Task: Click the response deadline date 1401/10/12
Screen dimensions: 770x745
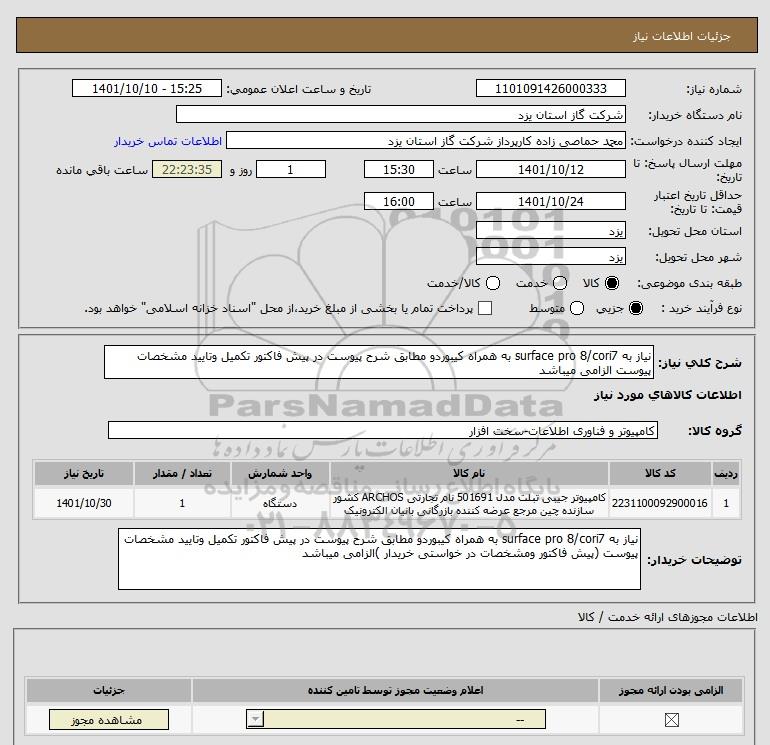Action: tap(550, 169)
